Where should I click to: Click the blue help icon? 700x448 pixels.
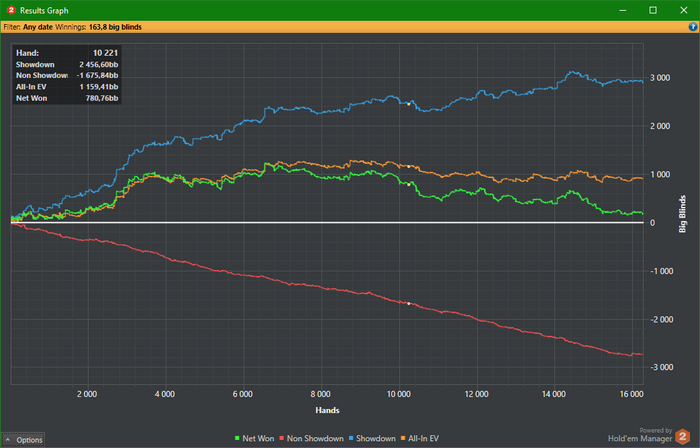pos(692,27)
